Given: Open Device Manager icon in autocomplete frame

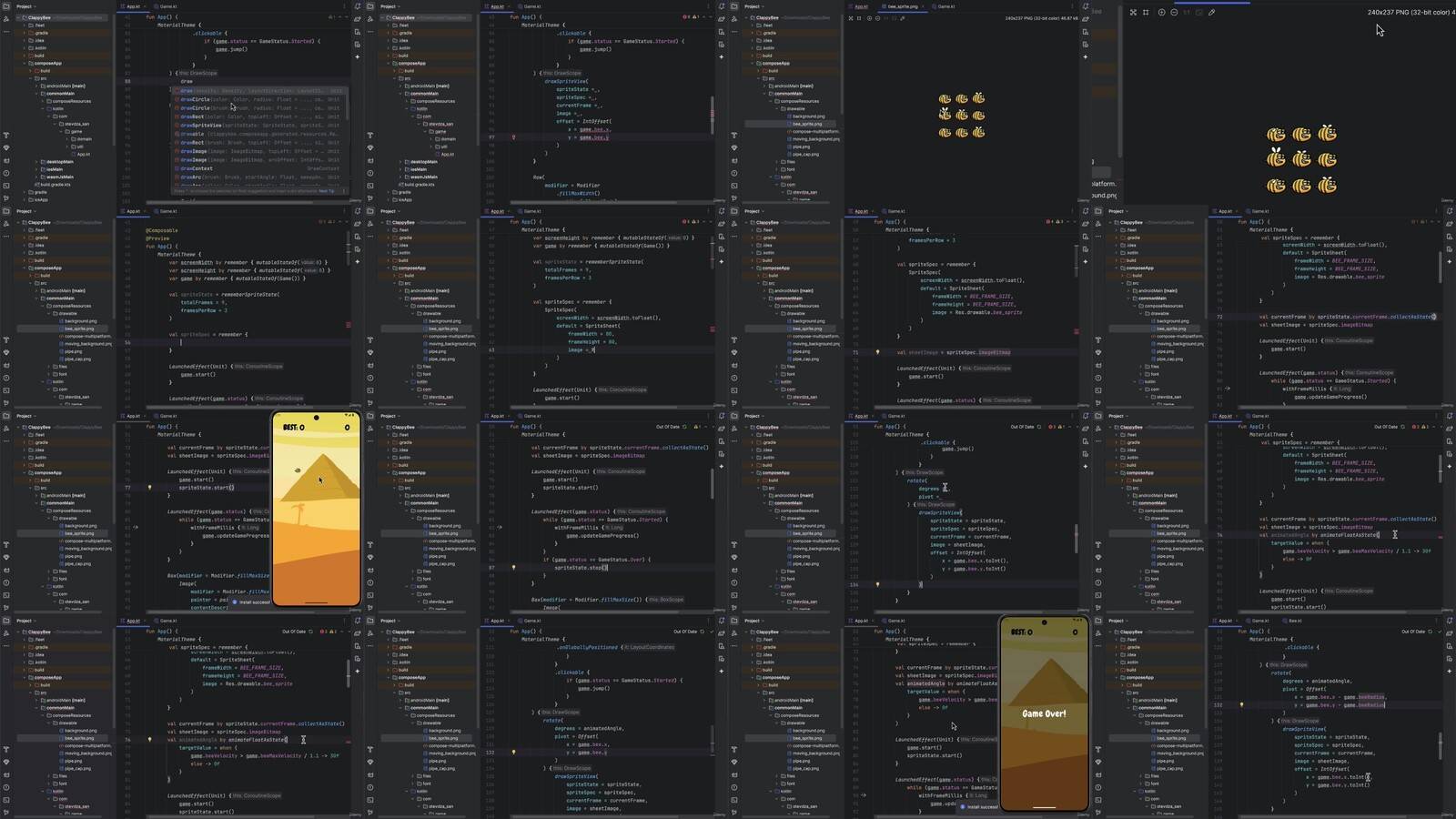Looking at the screenshot, I should pos(358,32).
